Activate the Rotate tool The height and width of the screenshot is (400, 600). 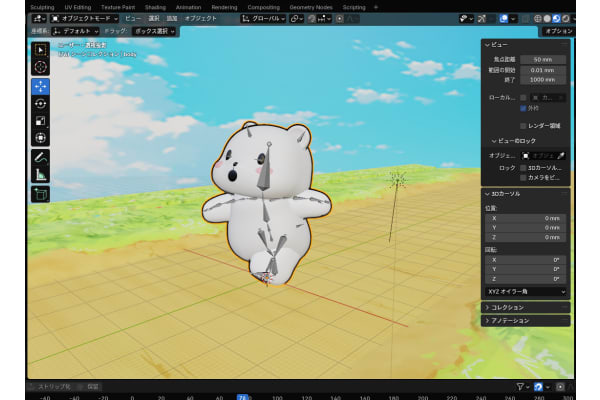[x=41, y=103]
